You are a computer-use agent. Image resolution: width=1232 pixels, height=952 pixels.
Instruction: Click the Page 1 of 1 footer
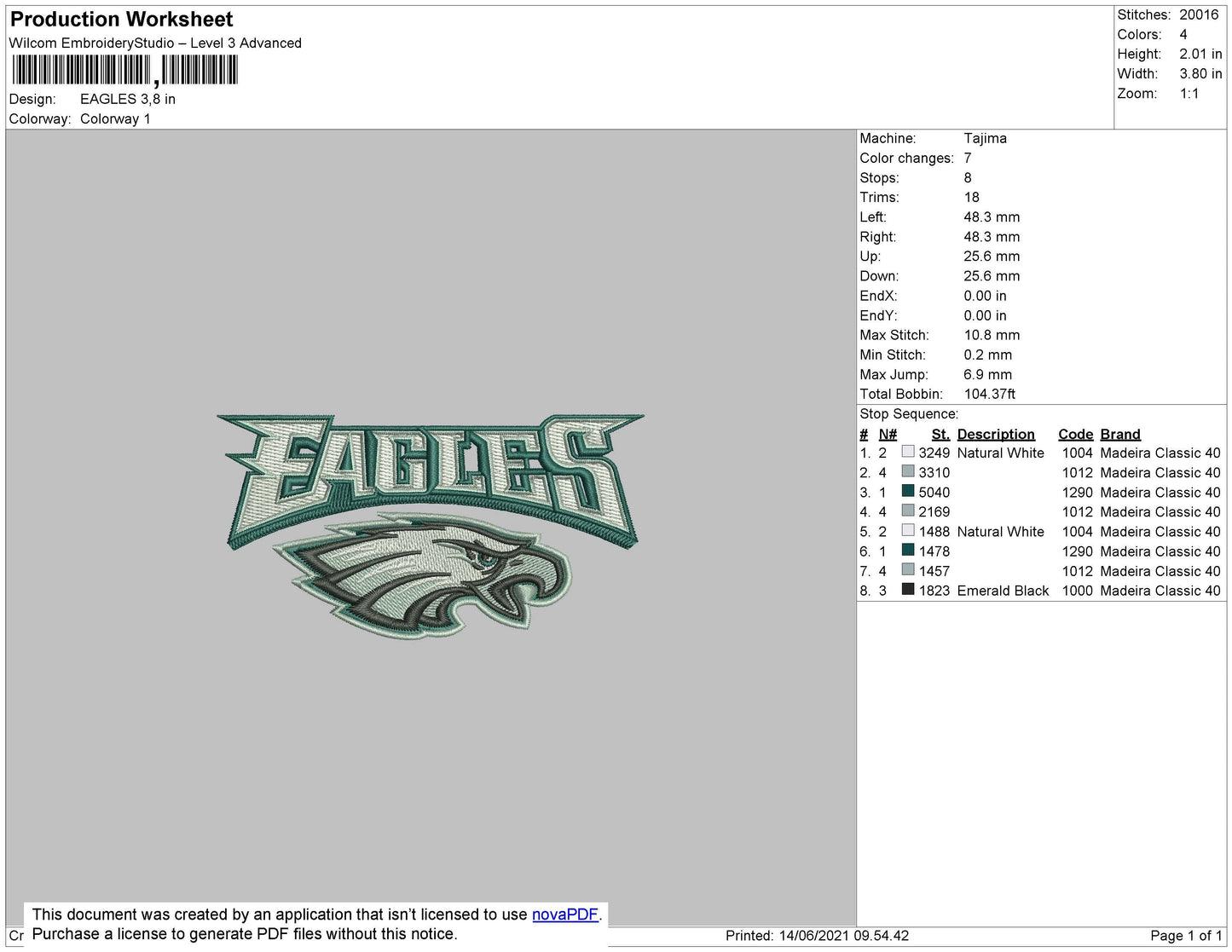click(1186, 936)
